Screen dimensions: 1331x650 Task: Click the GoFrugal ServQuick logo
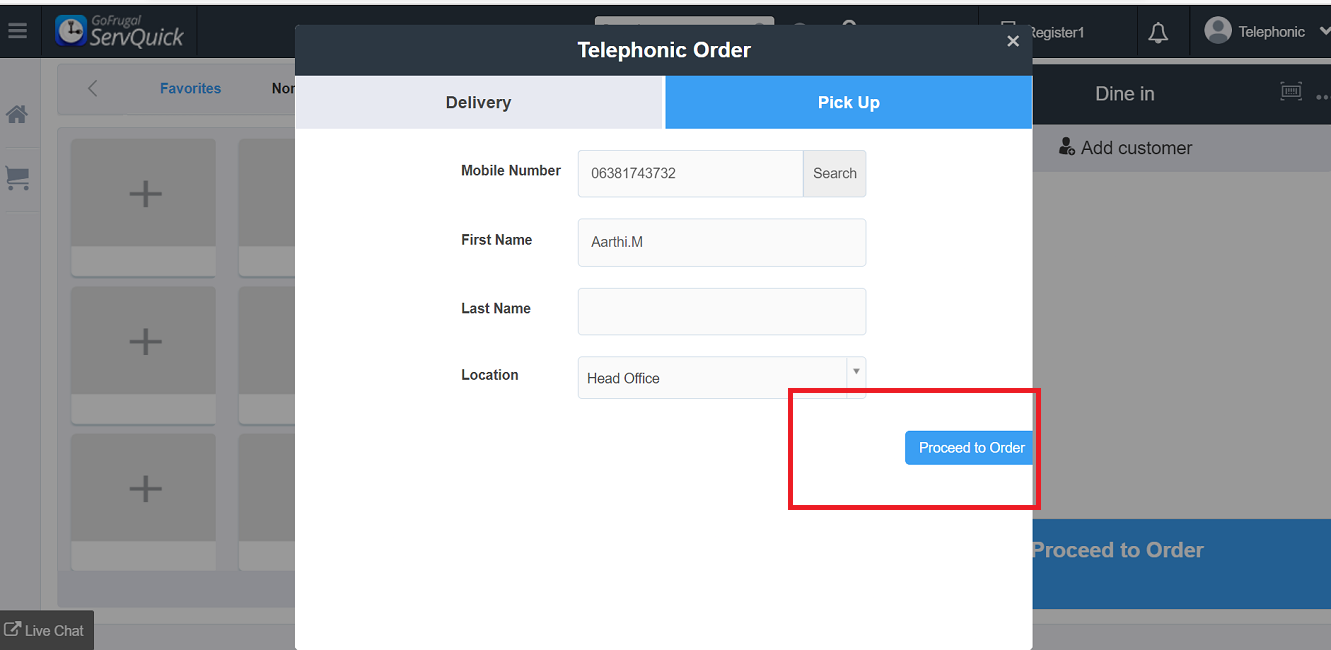121,31
